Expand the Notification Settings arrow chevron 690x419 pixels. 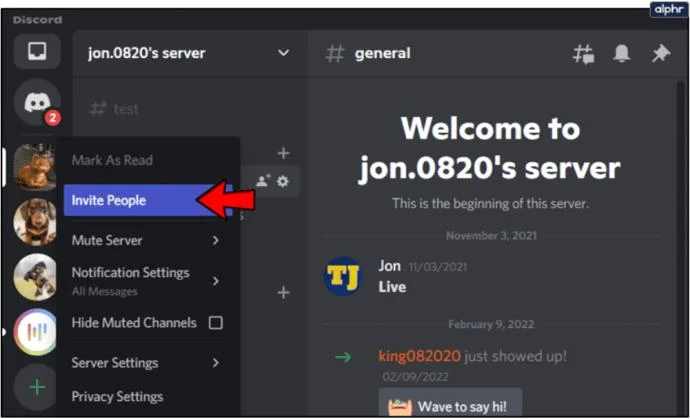coord(216,281)
